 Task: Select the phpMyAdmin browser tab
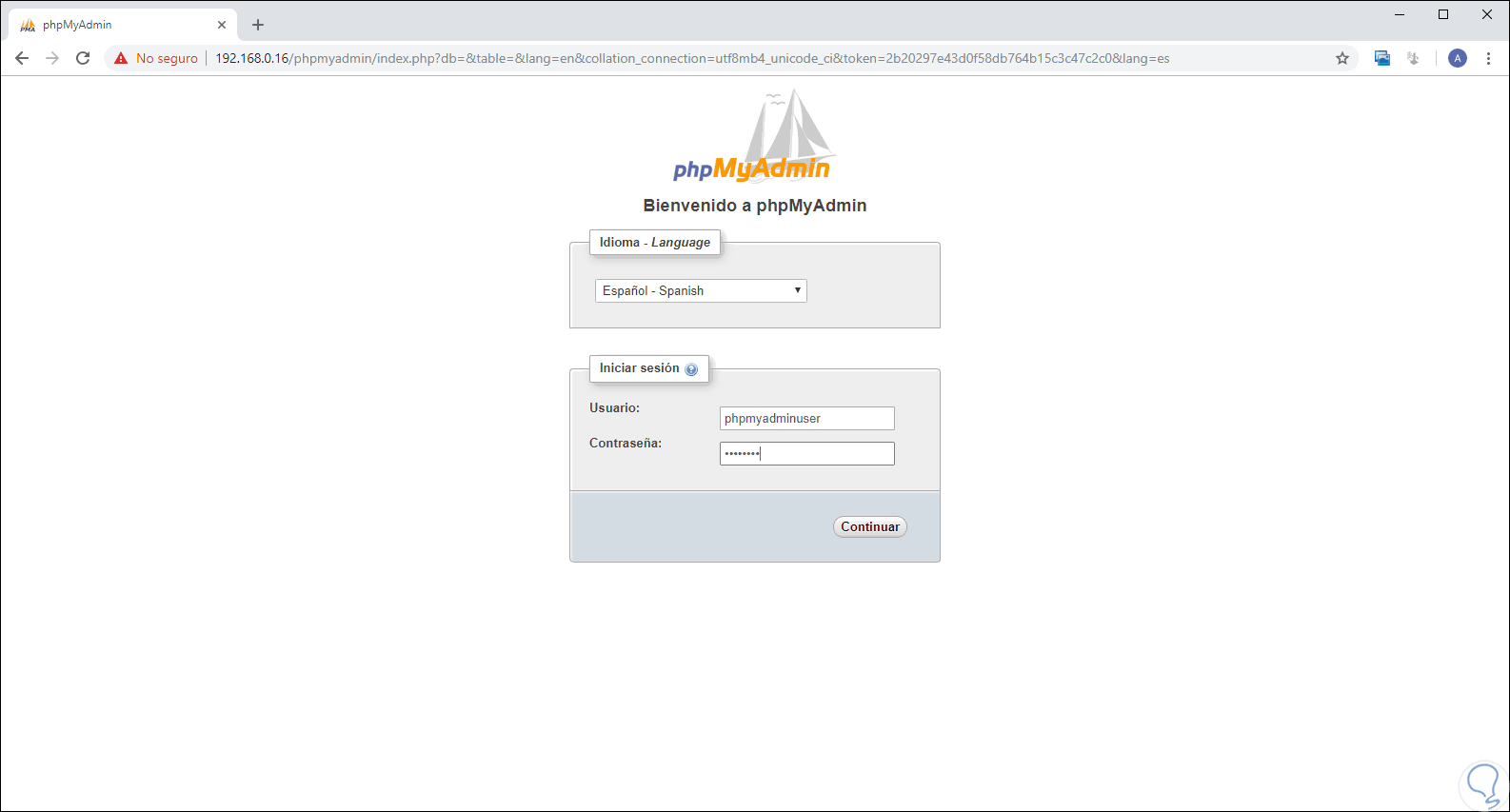[x=123, y=25]
